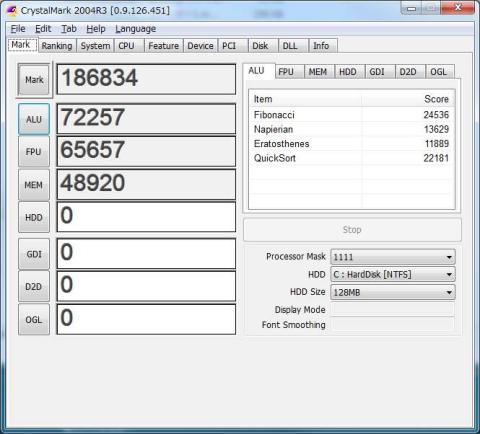Click the total Mark score 186834
Image resolution: width=480 pixels, height=434 pixels.
pyautogui.click(x=146, y=79)
